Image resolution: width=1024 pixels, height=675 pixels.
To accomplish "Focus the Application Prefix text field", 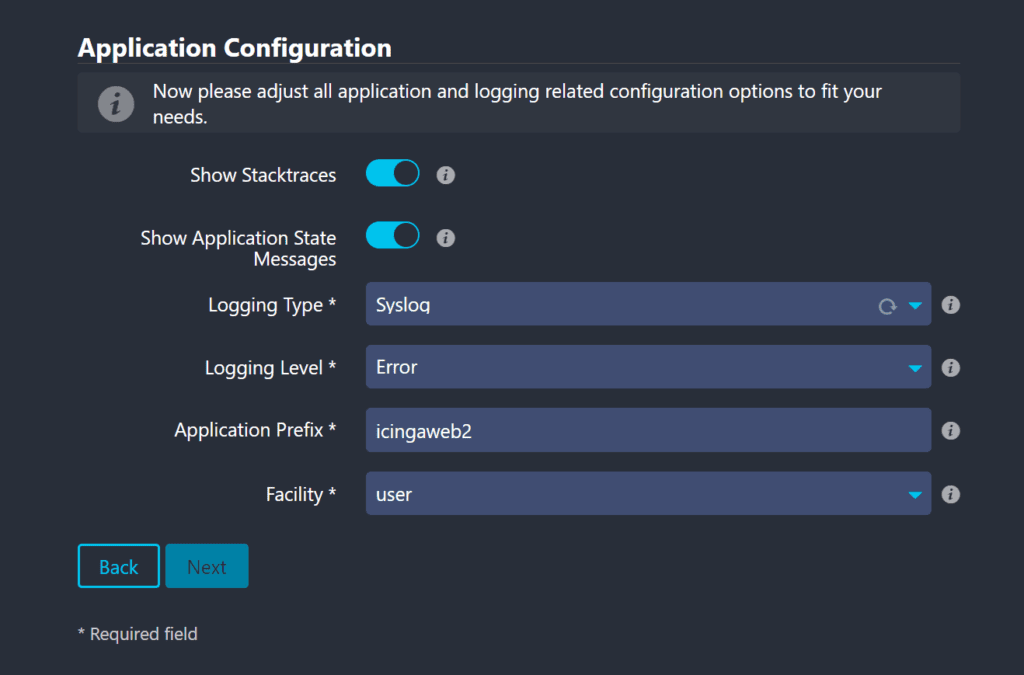I will 647,430.
